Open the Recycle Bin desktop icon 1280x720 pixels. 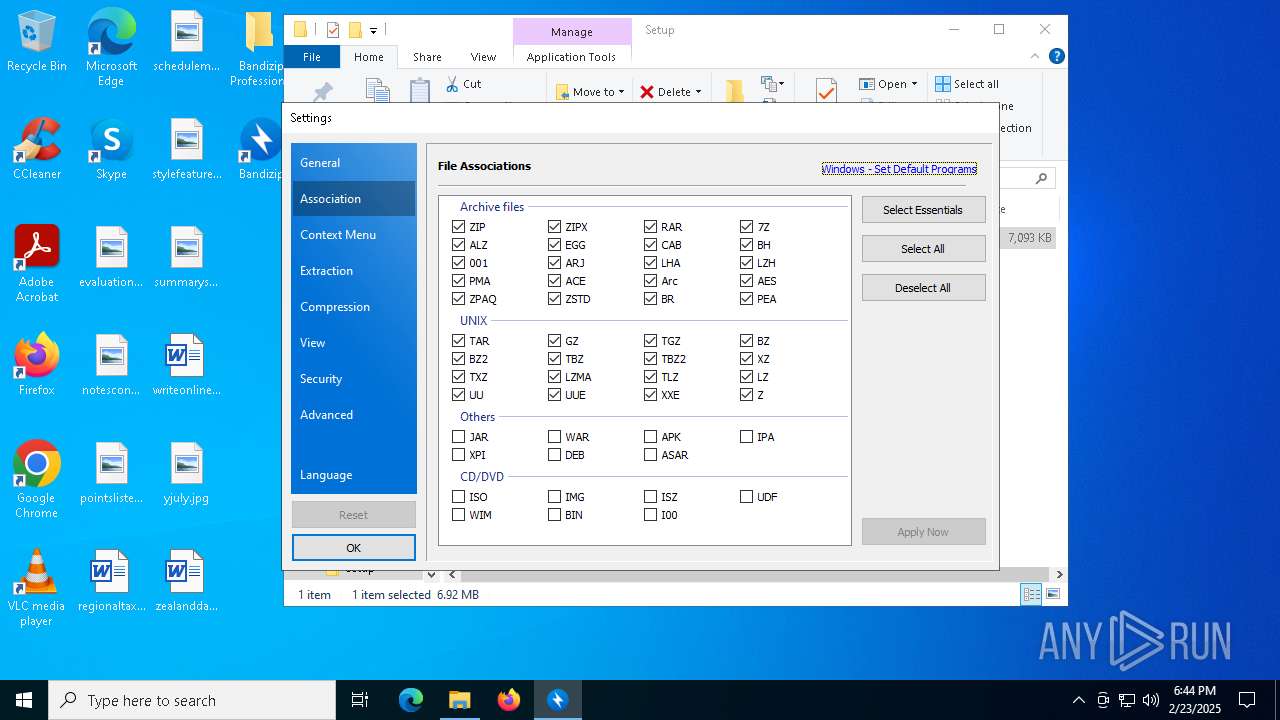pyautogui.click(x=37, y=42)
